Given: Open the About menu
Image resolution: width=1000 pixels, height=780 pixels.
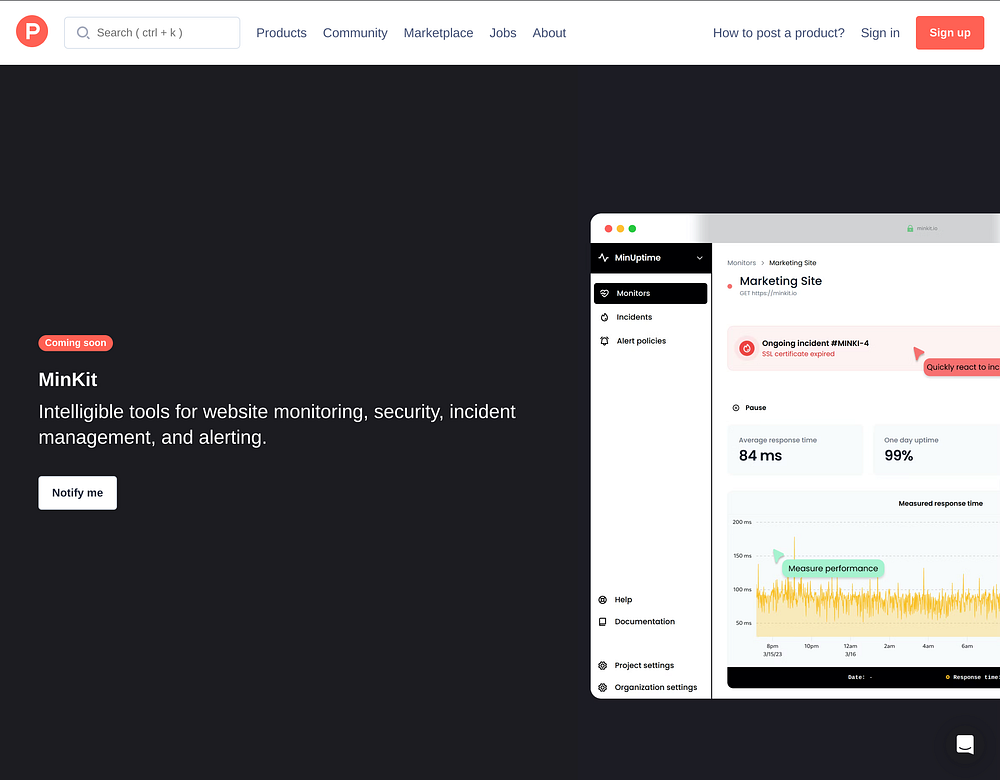Looking at the screenshot, I should [x=549, y=33].
